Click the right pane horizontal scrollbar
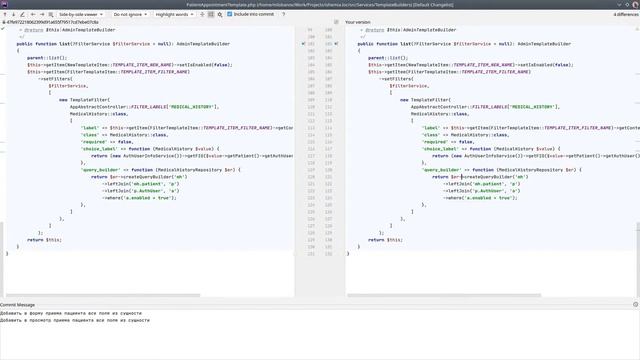Screen dimensions: 640x360 pyautogui.click(x=444, y=295)
